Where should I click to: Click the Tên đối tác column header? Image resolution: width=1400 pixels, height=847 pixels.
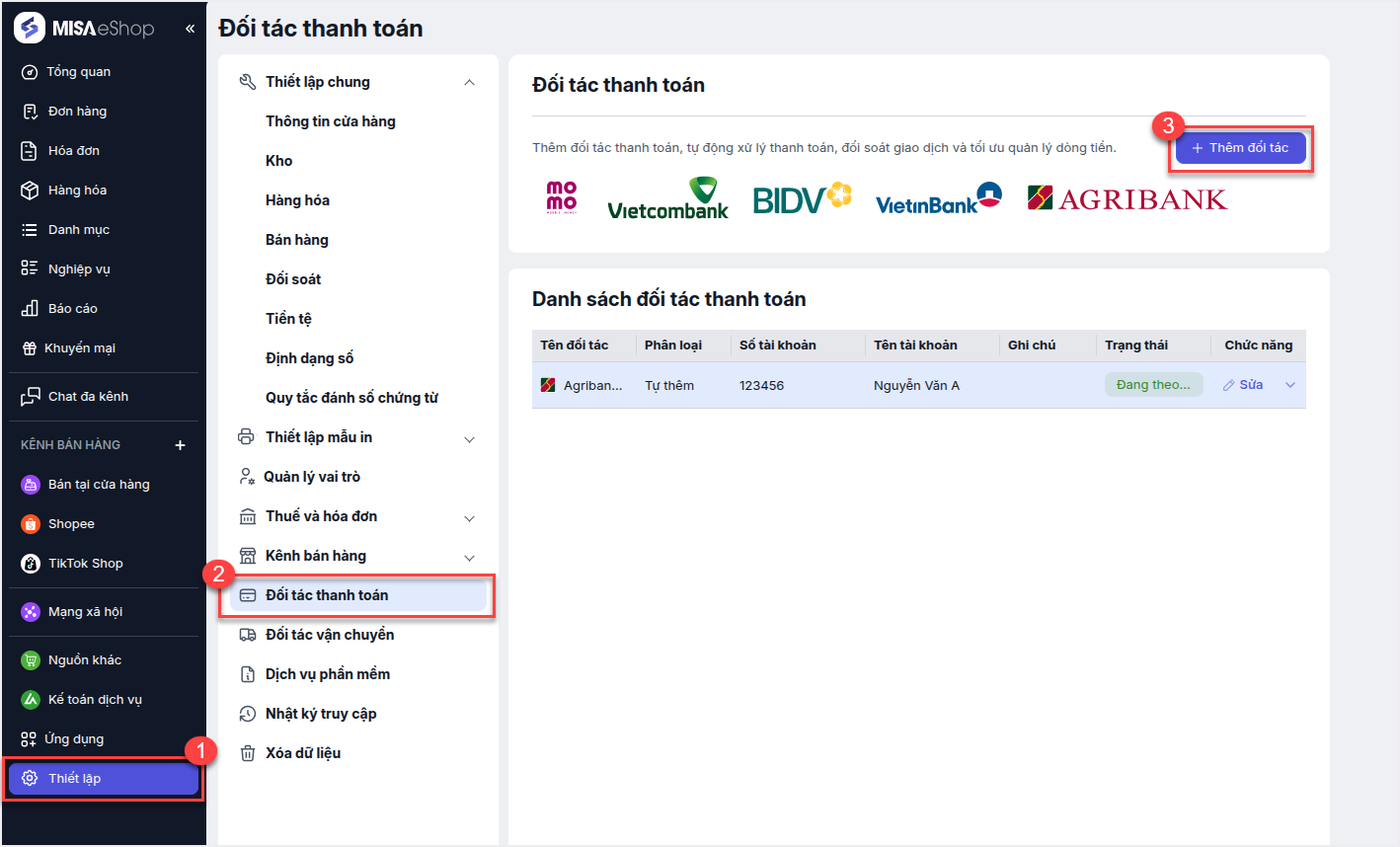click(575, 346)
